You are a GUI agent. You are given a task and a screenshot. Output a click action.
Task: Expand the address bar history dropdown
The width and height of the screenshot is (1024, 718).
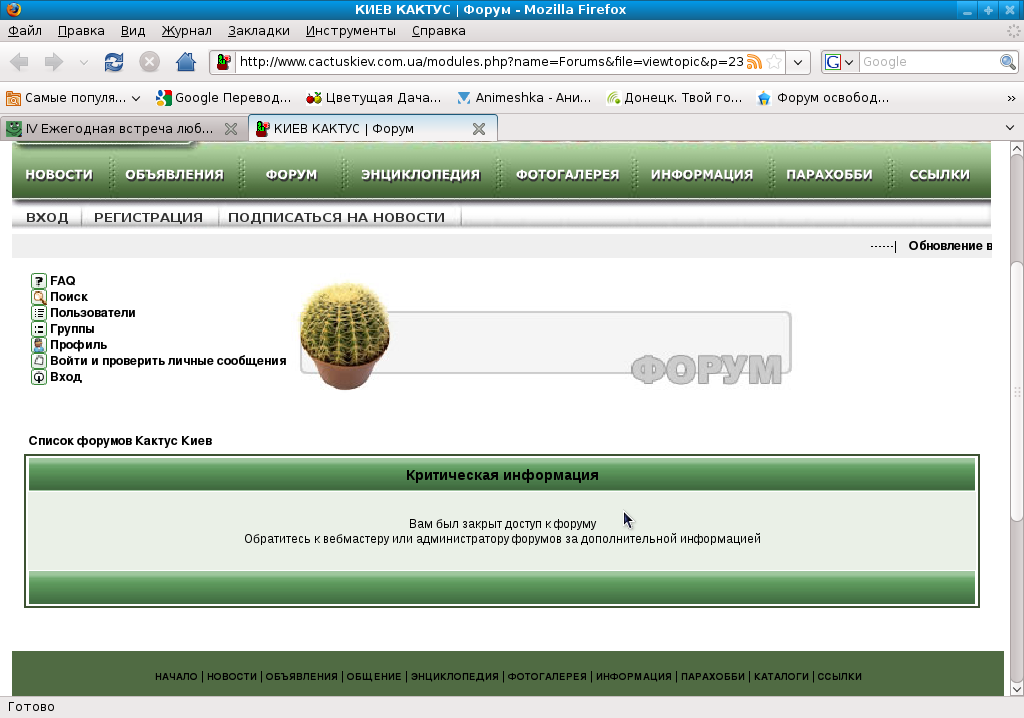point(797,62)
